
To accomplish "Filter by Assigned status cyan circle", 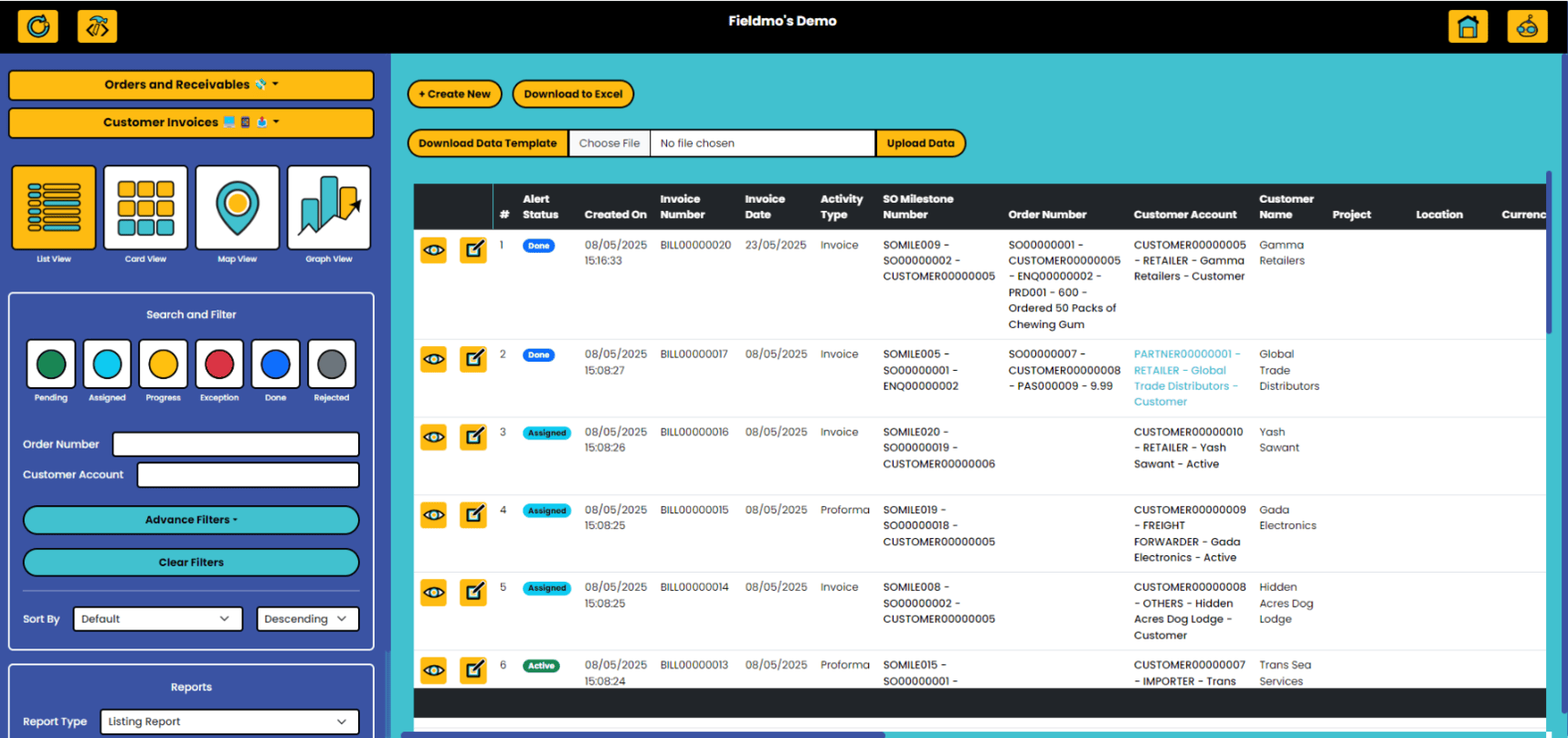I will click(107, 364).
